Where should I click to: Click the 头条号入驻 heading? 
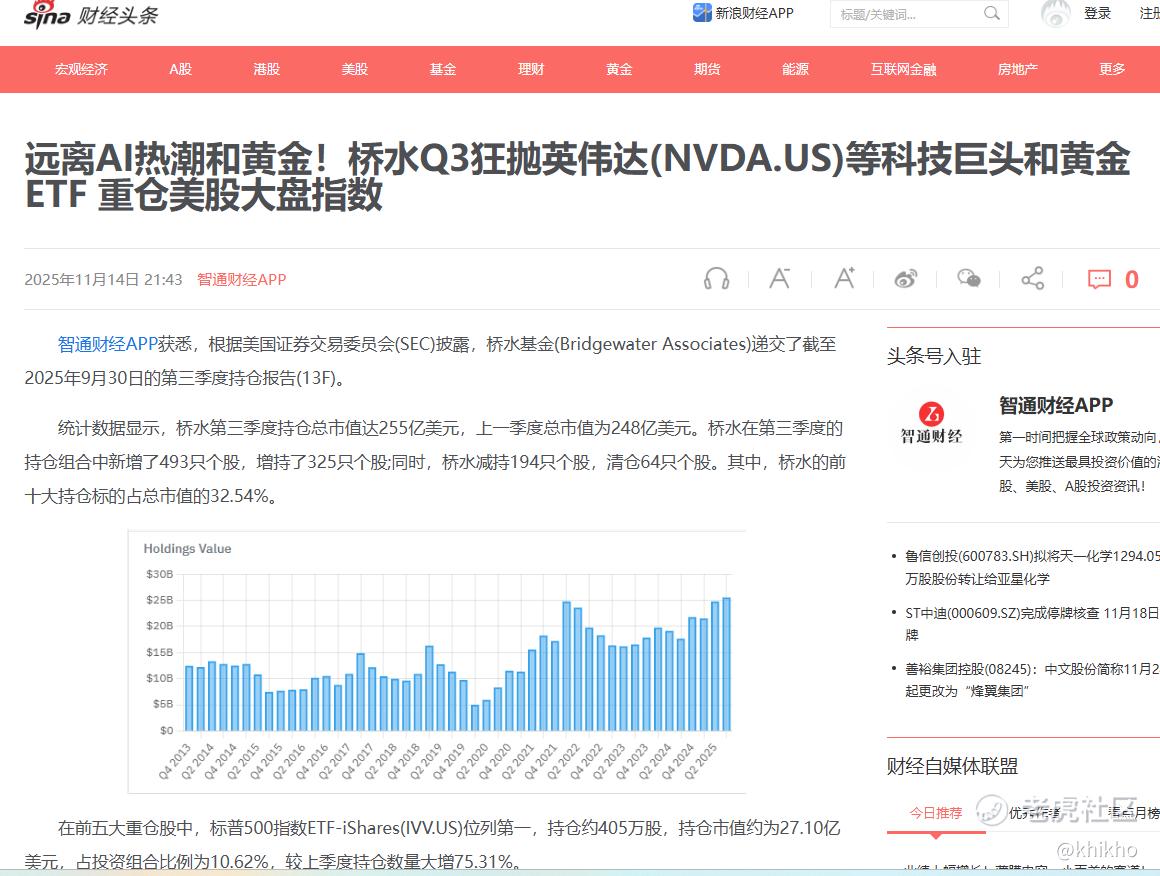point(934,357)
